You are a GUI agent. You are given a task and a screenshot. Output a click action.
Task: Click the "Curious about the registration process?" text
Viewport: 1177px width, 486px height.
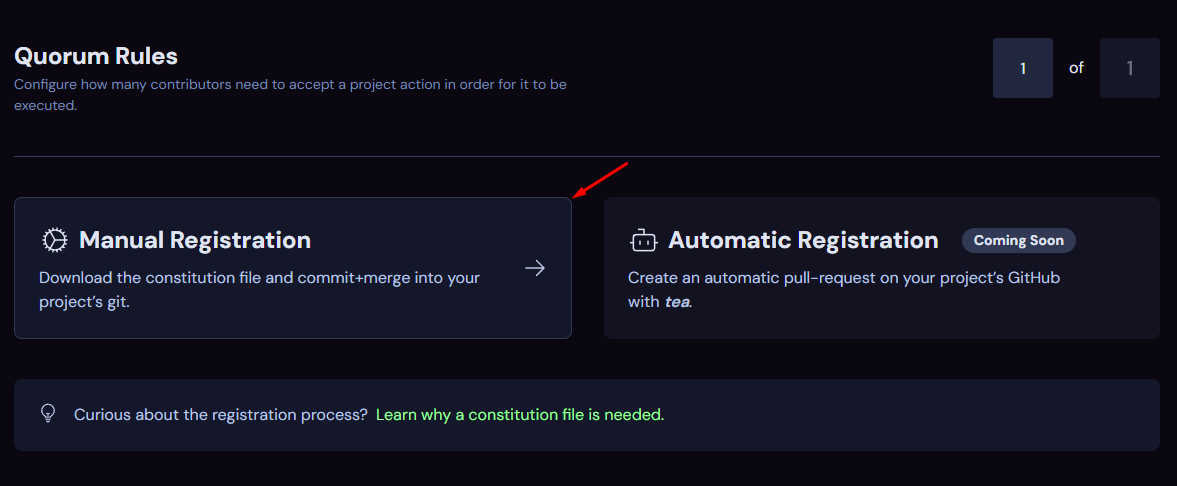coord(221,414)
